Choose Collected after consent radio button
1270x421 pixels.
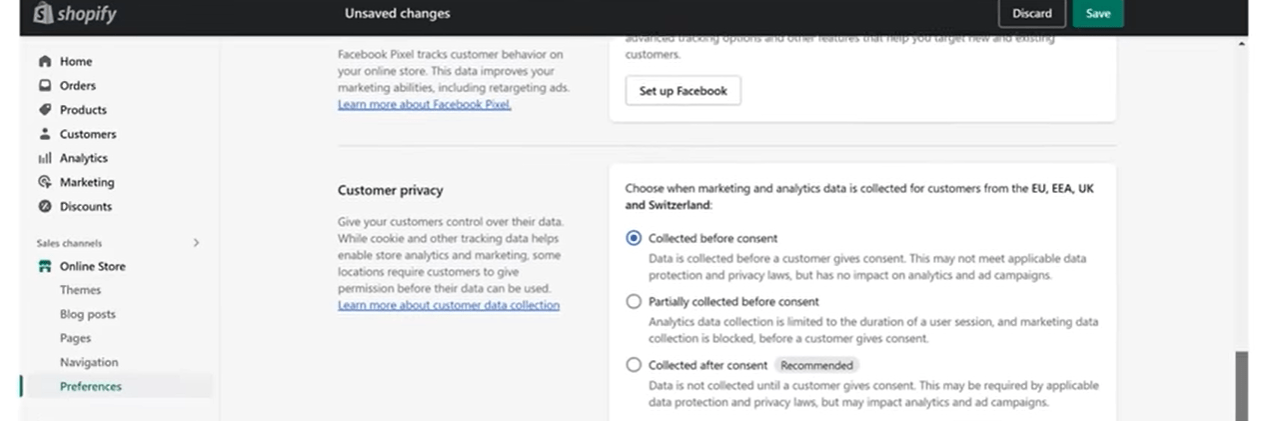pos(633,365)
